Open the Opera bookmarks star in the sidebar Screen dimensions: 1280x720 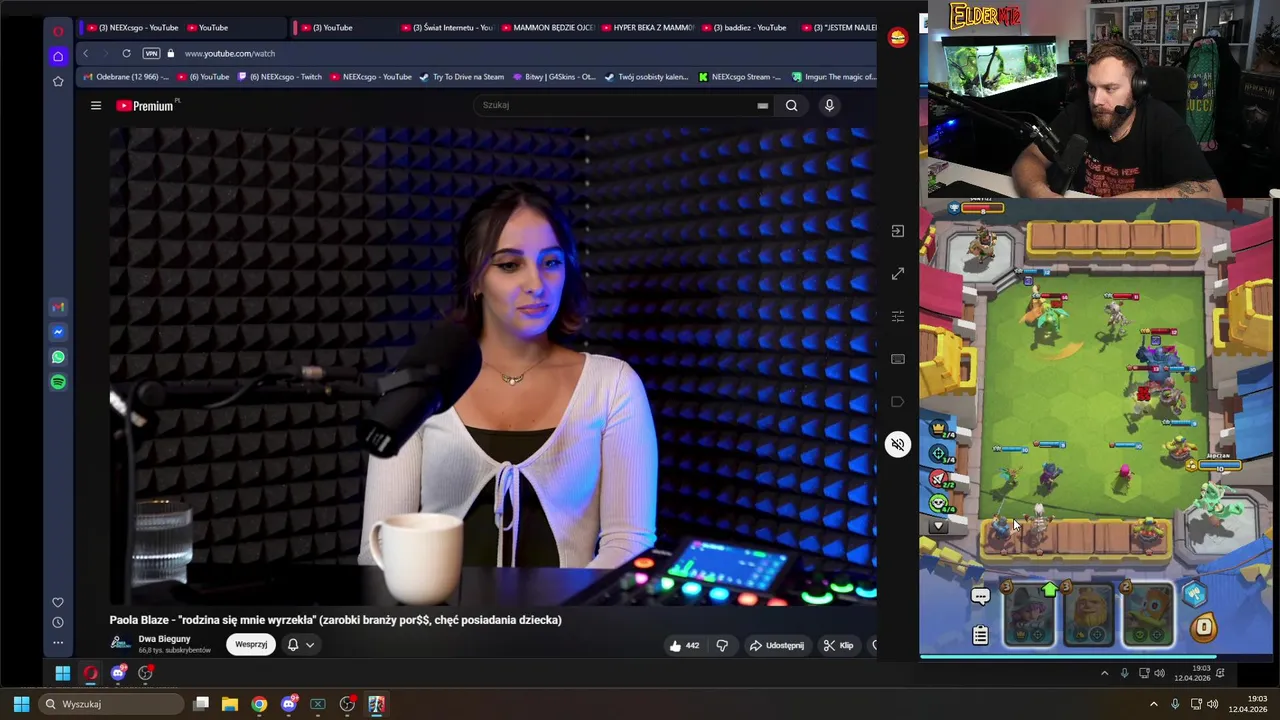coord(58,81)
